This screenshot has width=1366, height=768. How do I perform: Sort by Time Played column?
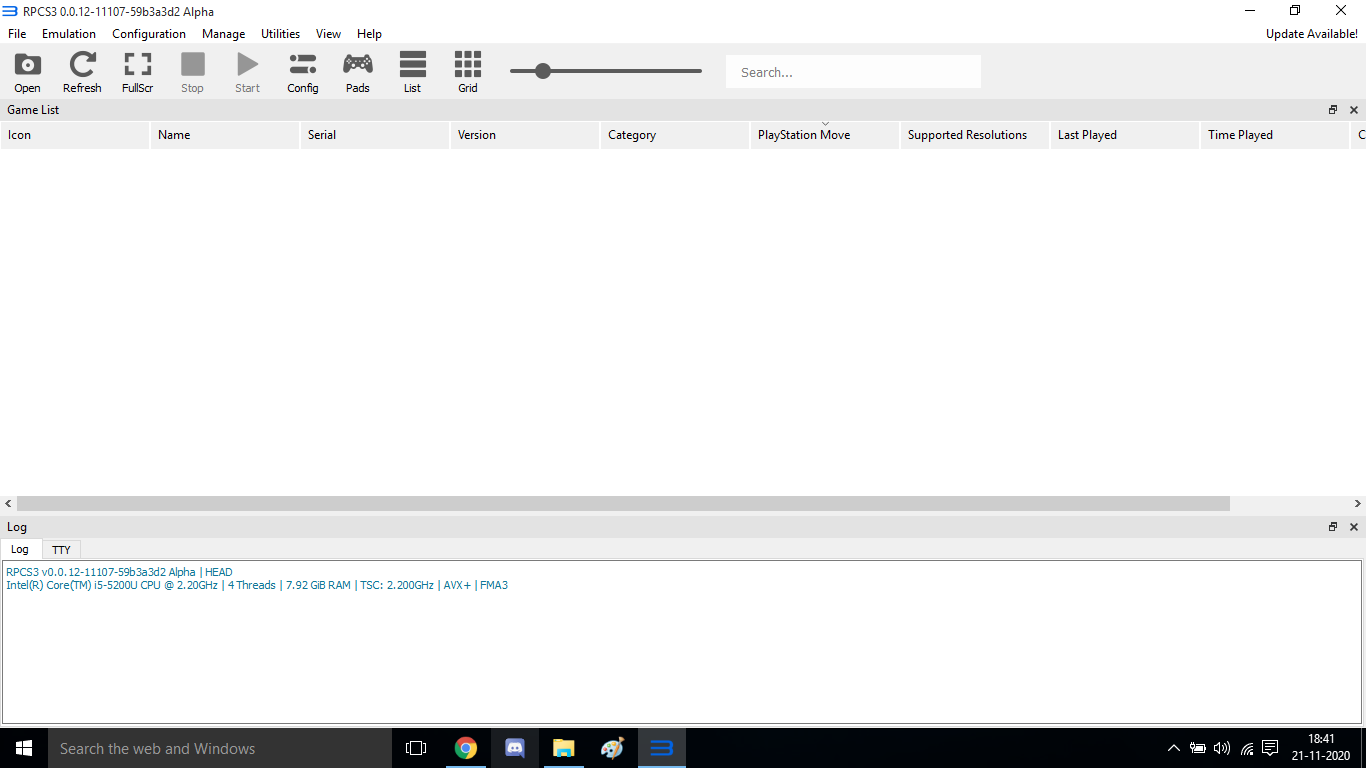tap(1275, 135)
